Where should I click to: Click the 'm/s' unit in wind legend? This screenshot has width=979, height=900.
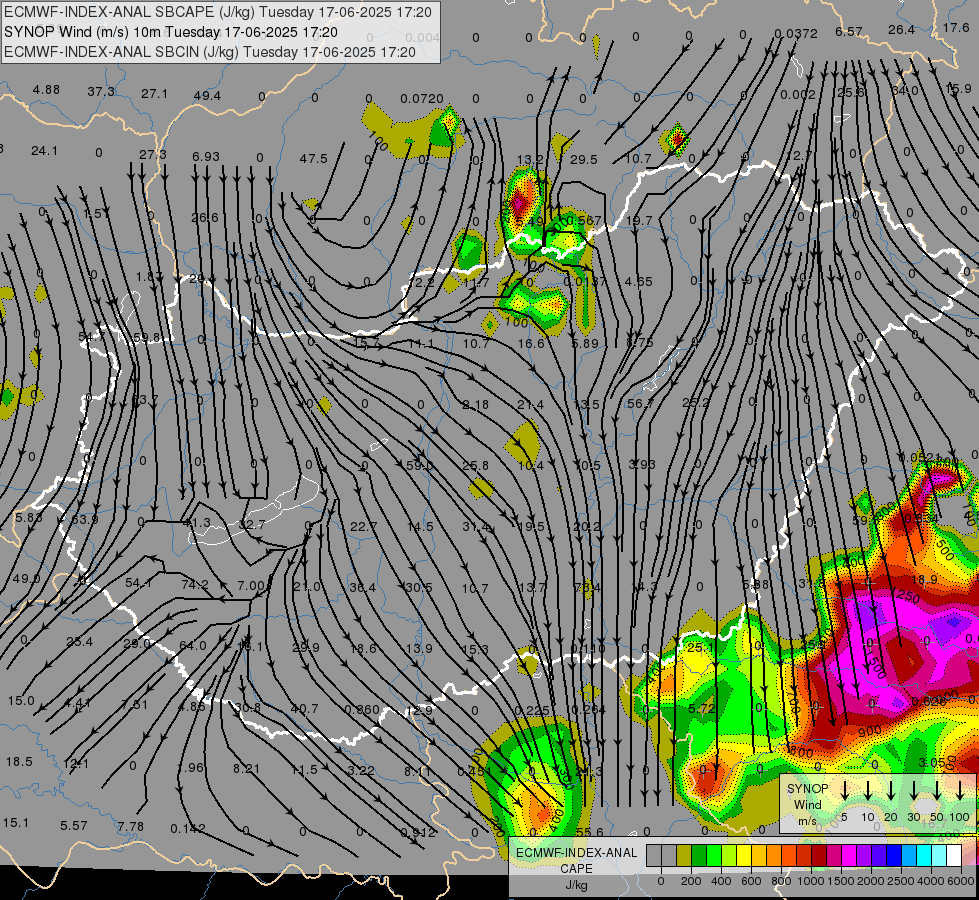pos(807,821)
